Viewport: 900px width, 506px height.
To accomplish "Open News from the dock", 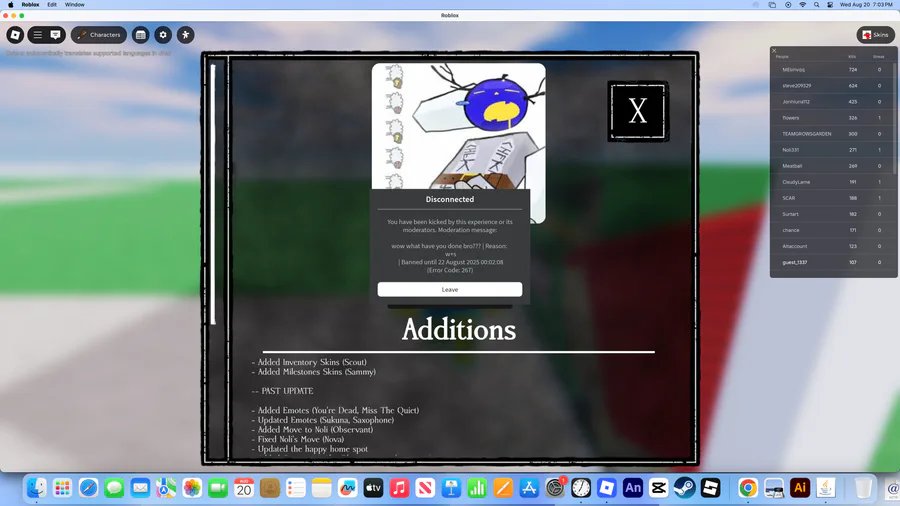I will pos(425,488).
